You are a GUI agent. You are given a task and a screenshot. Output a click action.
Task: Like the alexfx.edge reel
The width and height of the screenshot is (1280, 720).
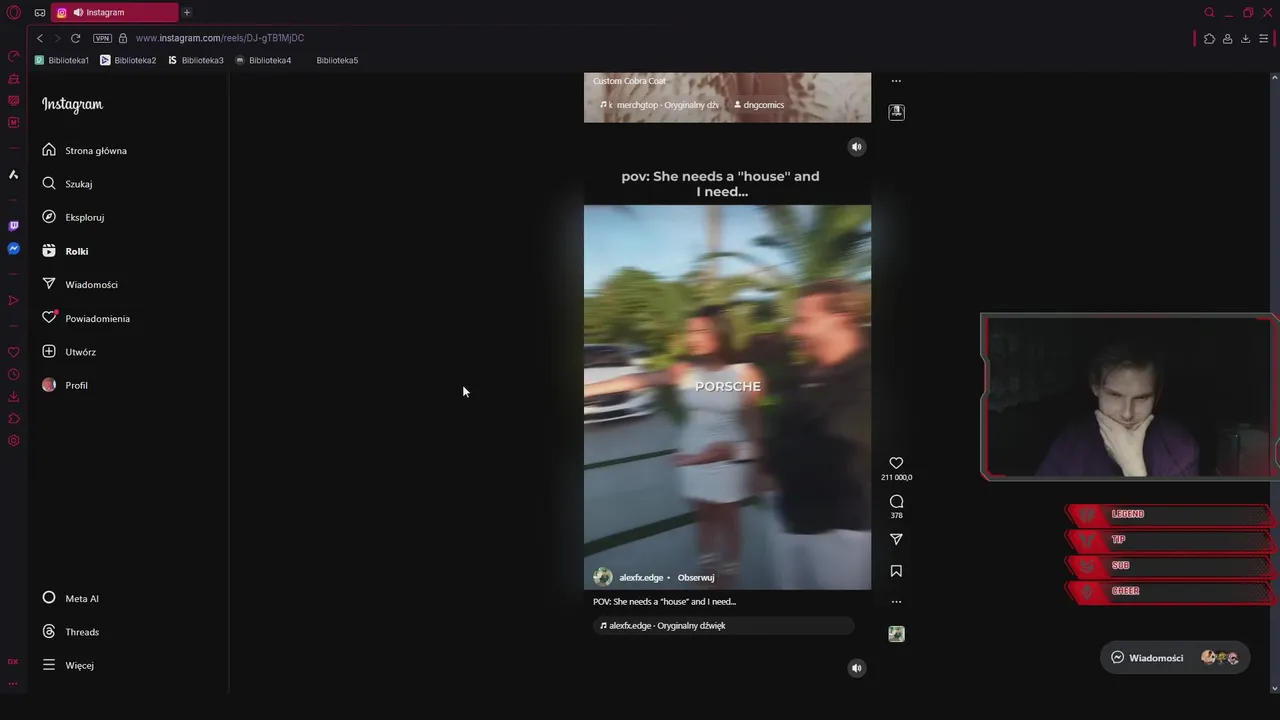[896, 463]
